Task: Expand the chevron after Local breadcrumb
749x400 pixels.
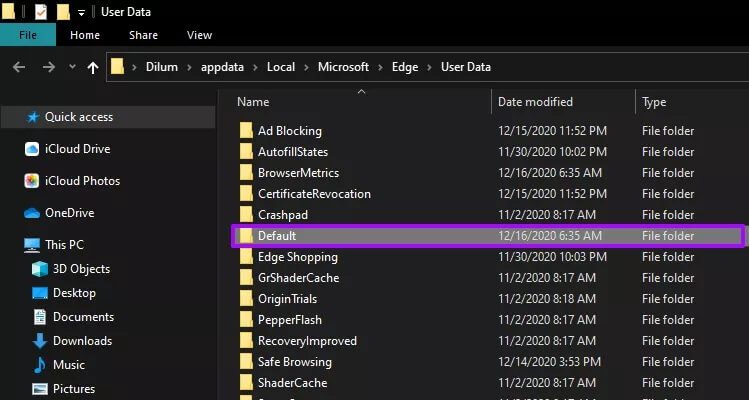Action: pos(307,67)
